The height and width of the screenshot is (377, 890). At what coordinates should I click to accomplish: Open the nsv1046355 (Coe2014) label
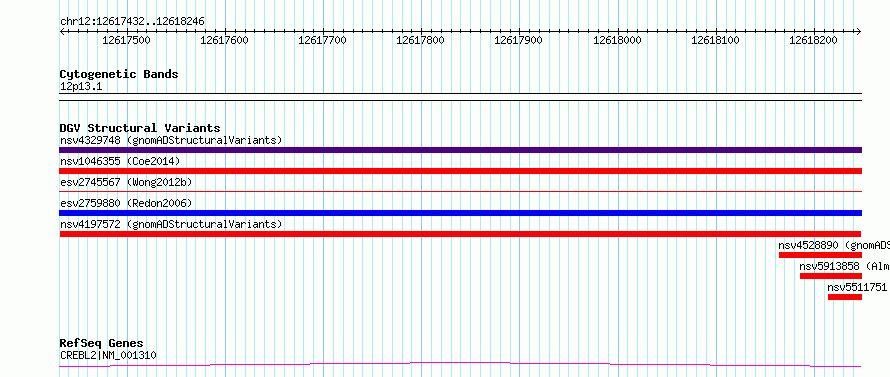pos(120,161)
